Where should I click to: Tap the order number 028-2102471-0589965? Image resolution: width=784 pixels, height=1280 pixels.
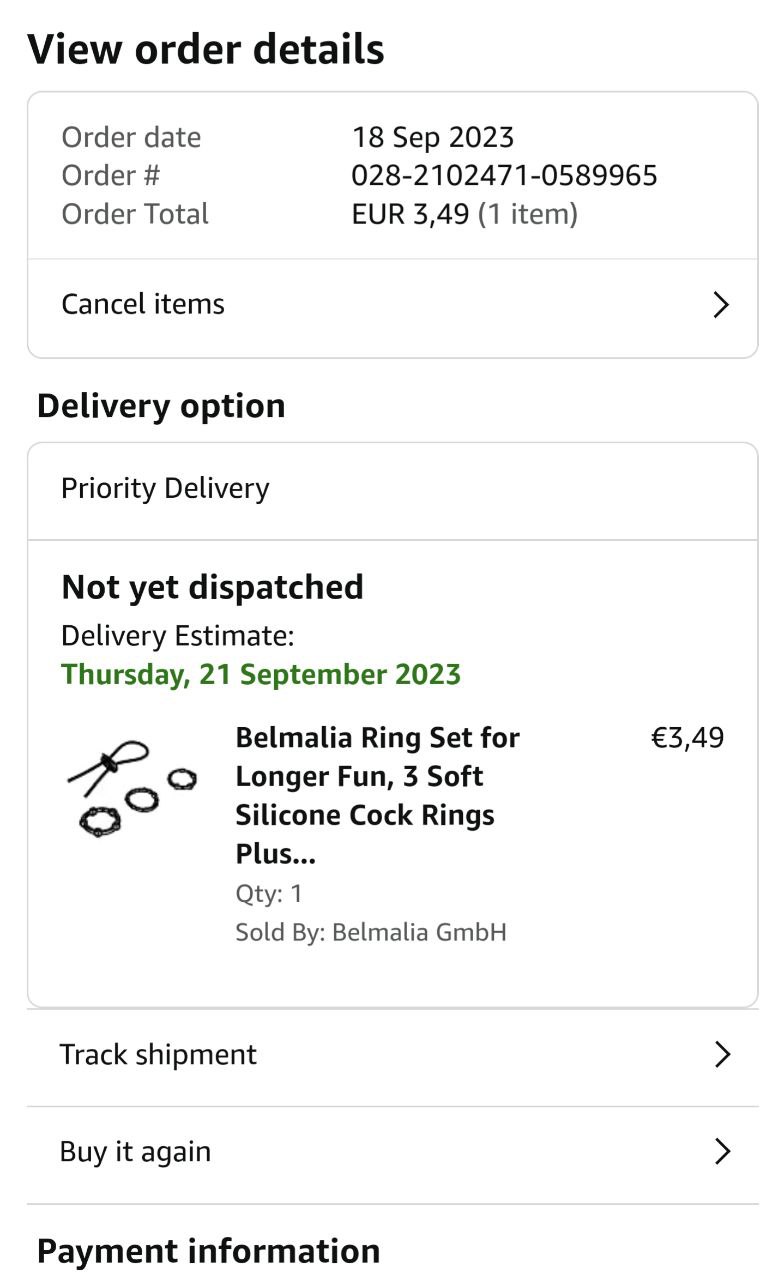coord(504,176)
